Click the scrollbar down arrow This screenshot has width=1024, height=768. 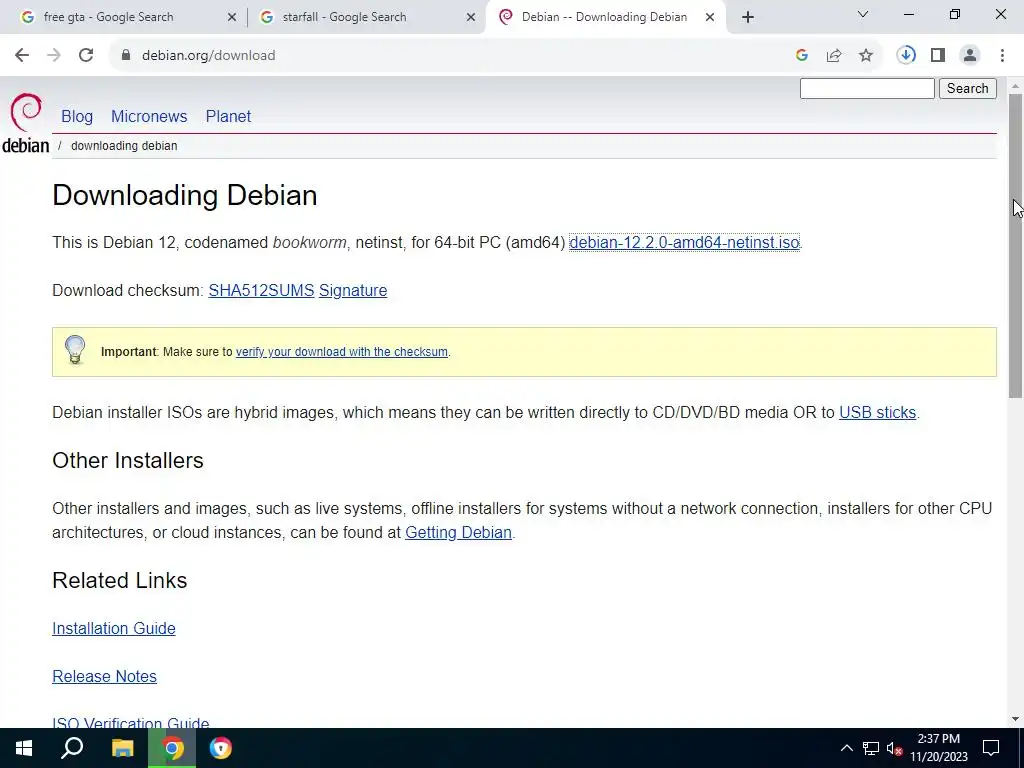point(1015,720)
